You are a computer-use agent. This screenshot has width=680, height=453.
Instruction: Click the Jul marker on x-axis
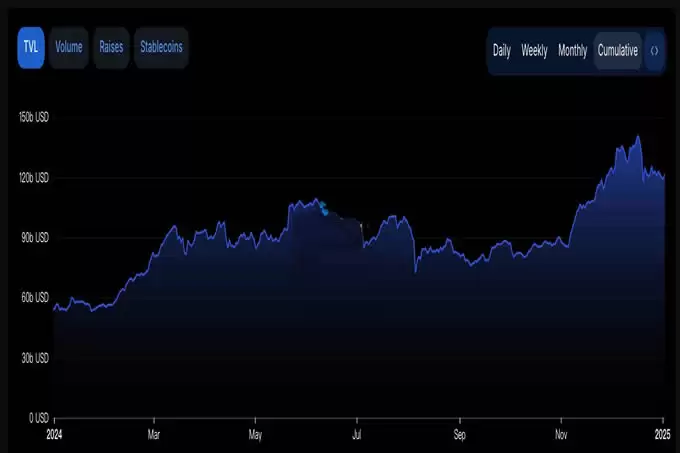357,435
